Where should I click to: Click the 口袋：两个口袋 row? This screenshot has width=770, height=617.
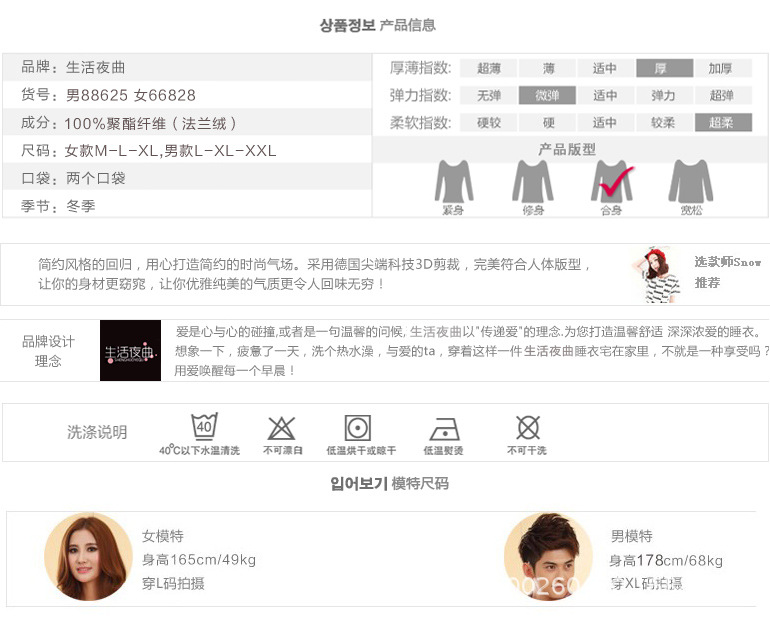[x=187, y=178]
